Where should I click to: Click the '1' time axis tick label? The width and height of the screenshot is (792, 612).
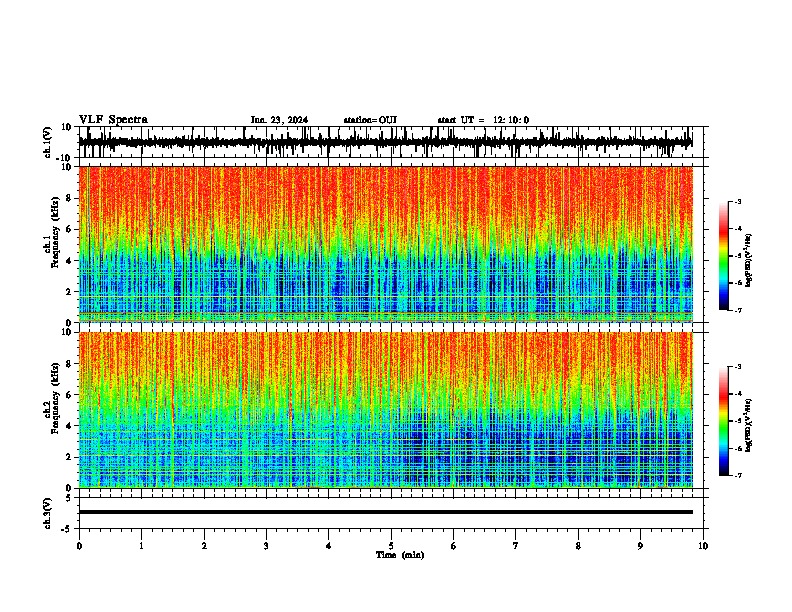pos(141,546)
